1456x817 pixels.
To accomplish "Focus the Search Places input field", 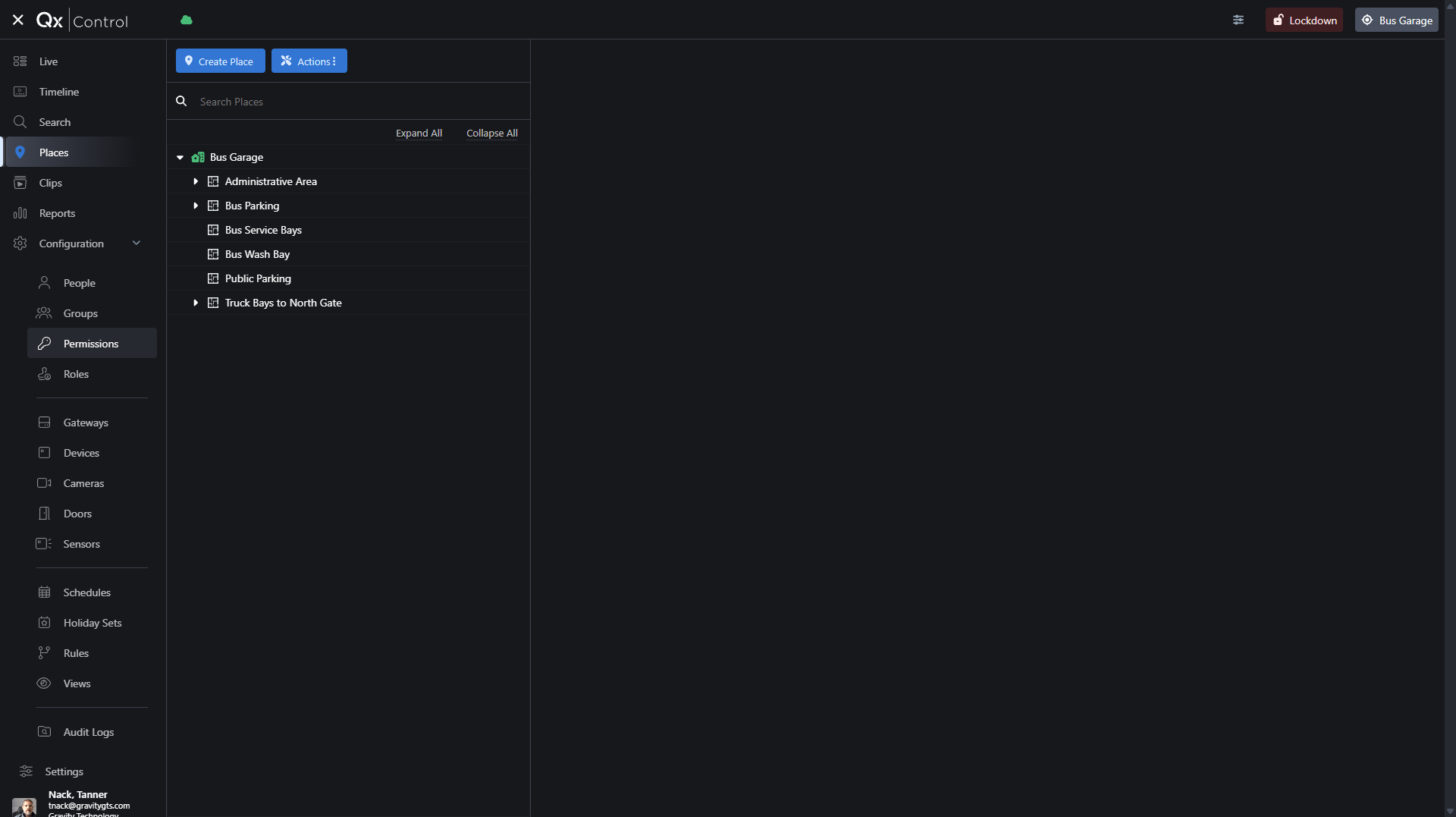I will (356, 102).
